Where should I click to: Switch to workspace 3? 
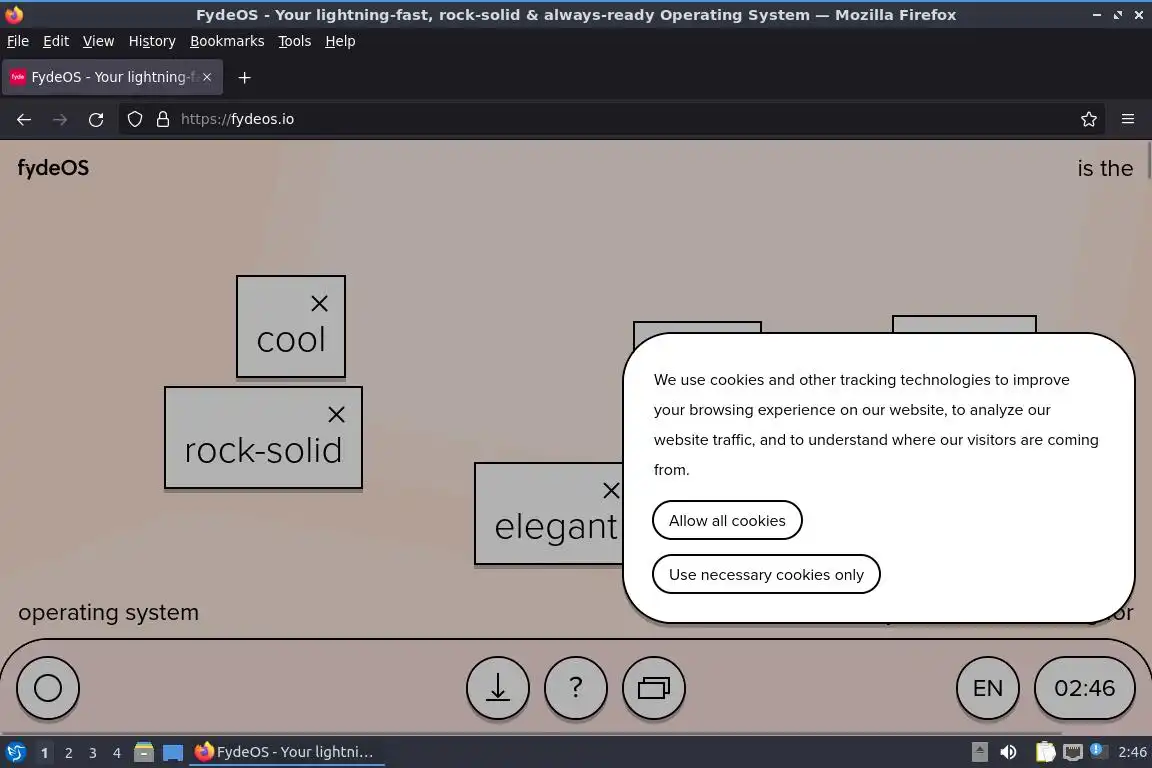click(93, 753)
